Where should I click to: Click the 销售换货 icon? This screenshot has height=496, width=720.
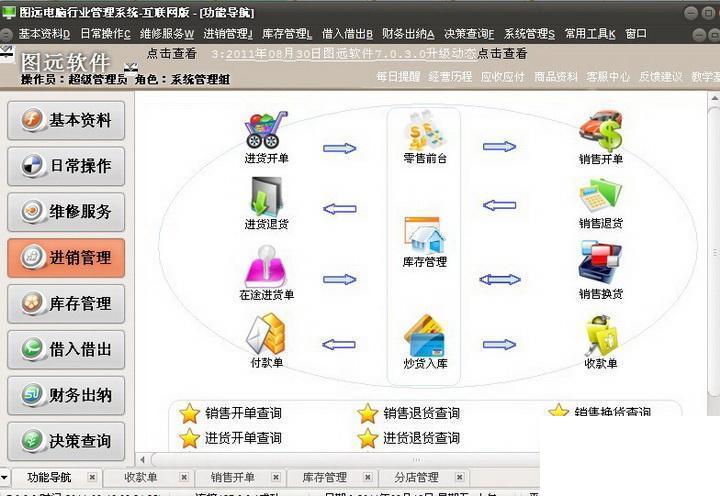click(x=601, y=263)
